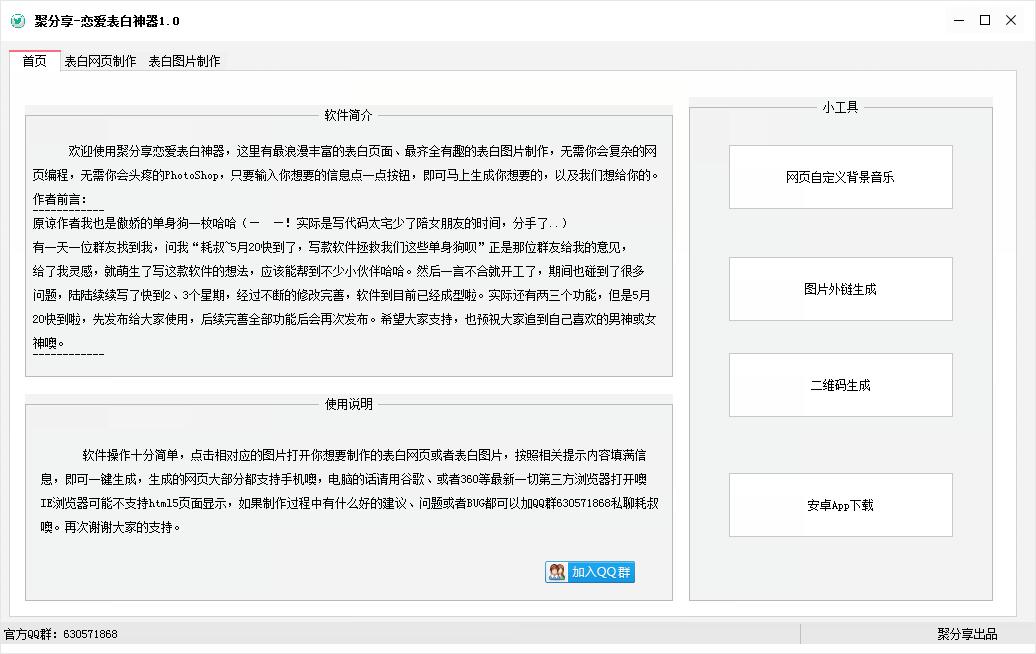1036x654 pixels.
Task: Click the 软件简介 section title
Action: (x=348, y=114)
